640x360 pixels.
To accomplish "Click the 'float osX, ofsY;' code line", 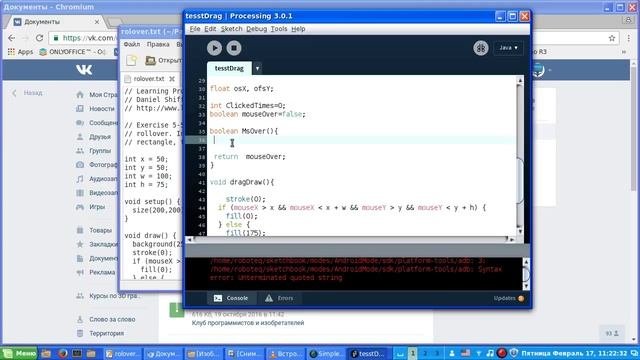I will 242,89.
